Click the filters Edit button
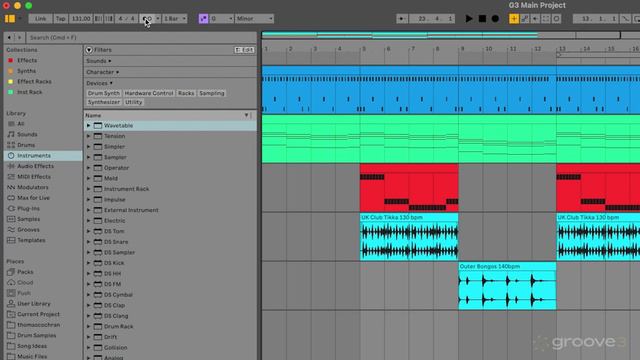640x360 pixels. pos(244,50)
